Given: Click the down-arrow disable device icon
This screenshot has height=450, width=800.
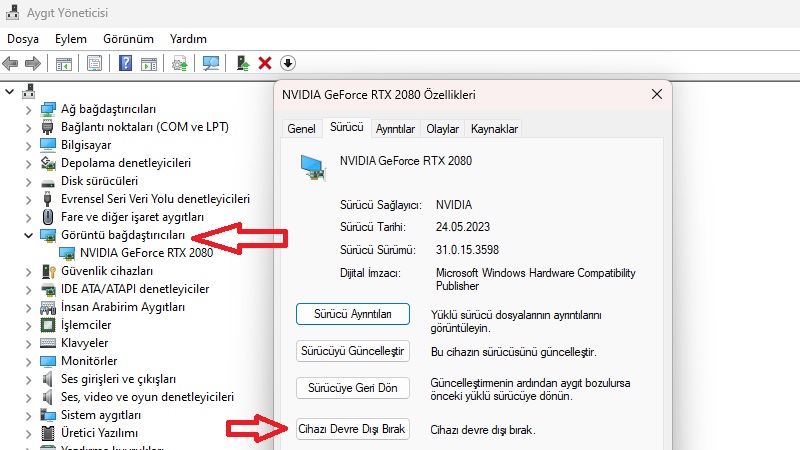Looking at the screenshot, I should pos(288,63).
